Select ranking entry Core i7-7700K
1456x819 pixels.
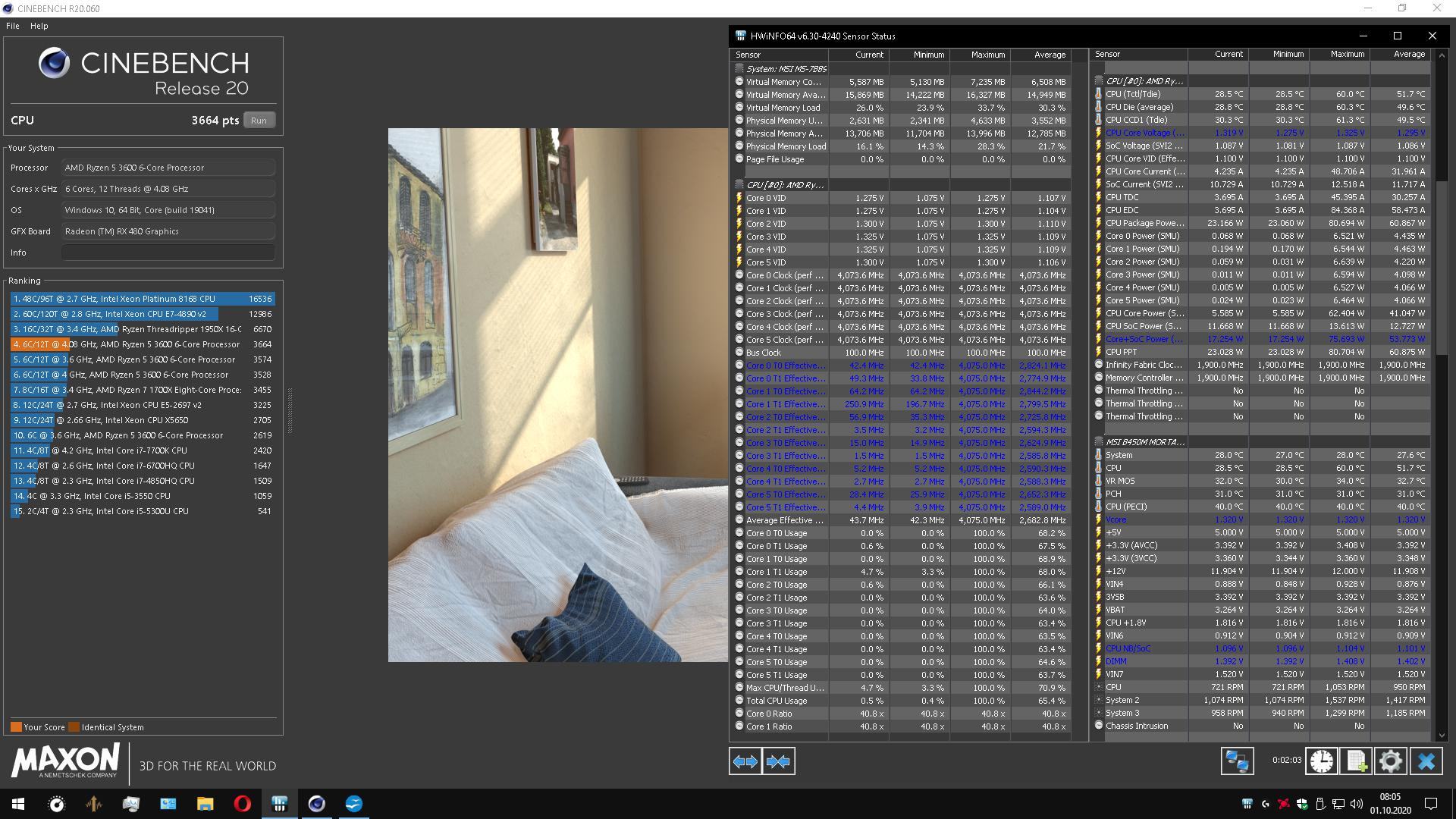coord(143,450)
